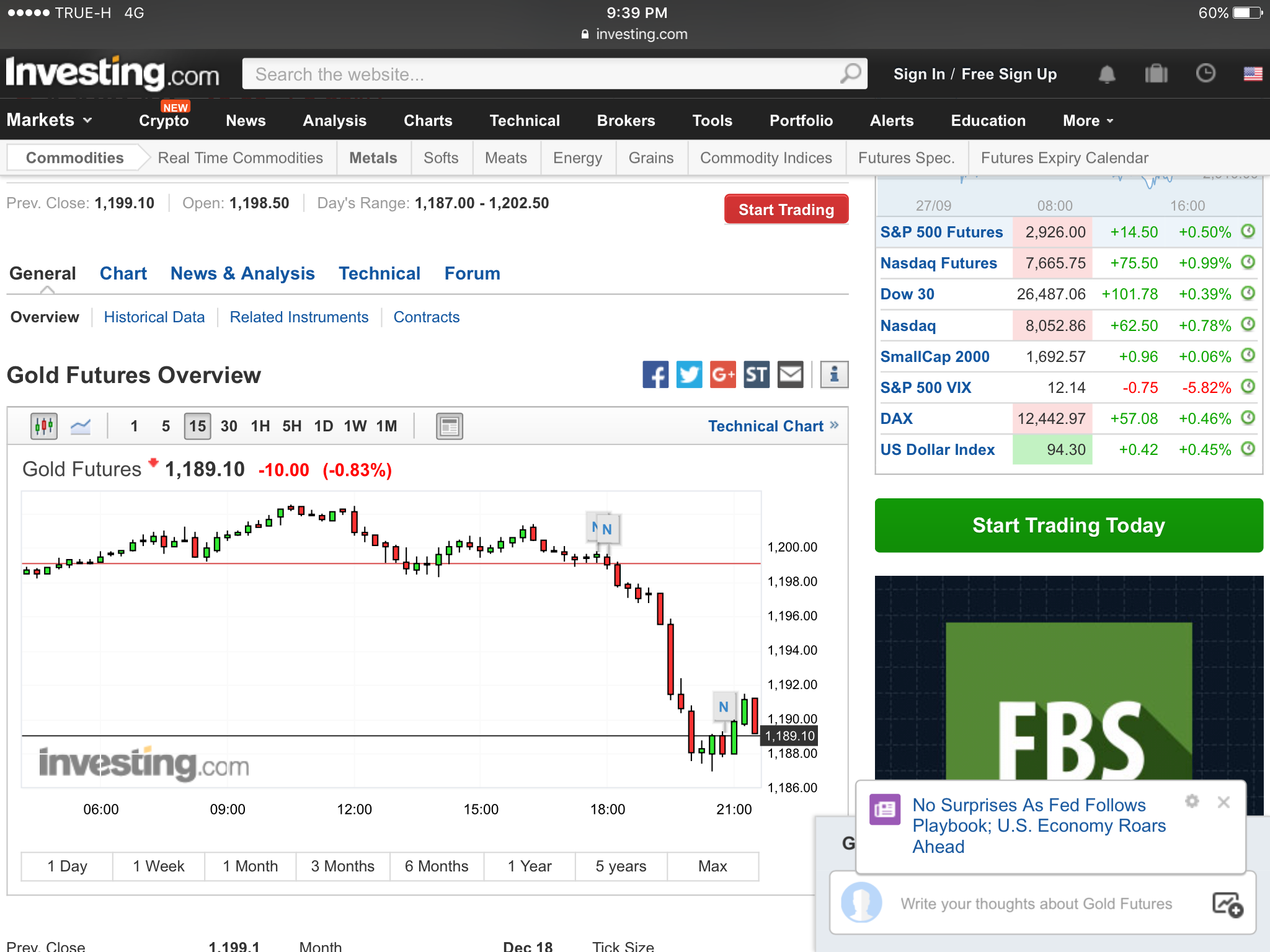Switch to the Technical tab
This screenshot has width=1270, height=952.
click(x=380, y=273)
